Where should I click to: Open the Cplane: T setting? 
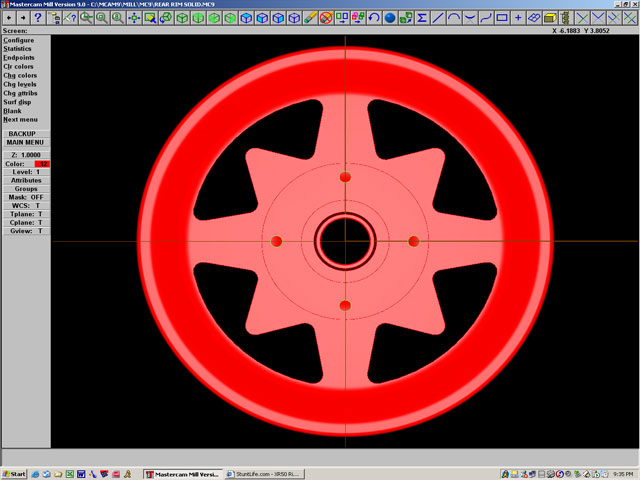(26, 222)
